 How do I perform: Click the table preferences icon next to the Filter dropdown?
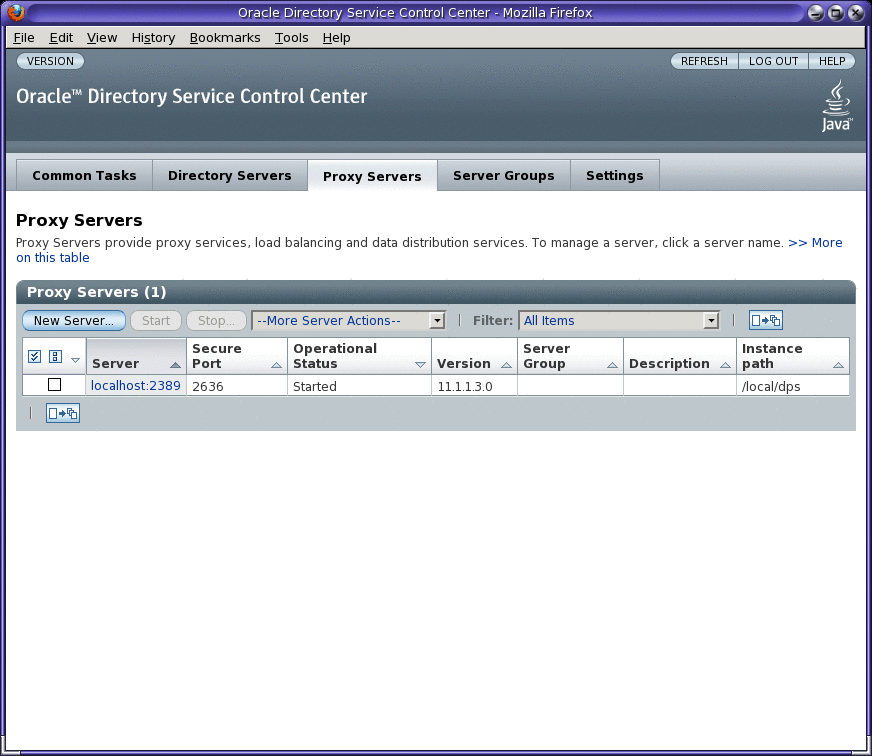[766, 320]
